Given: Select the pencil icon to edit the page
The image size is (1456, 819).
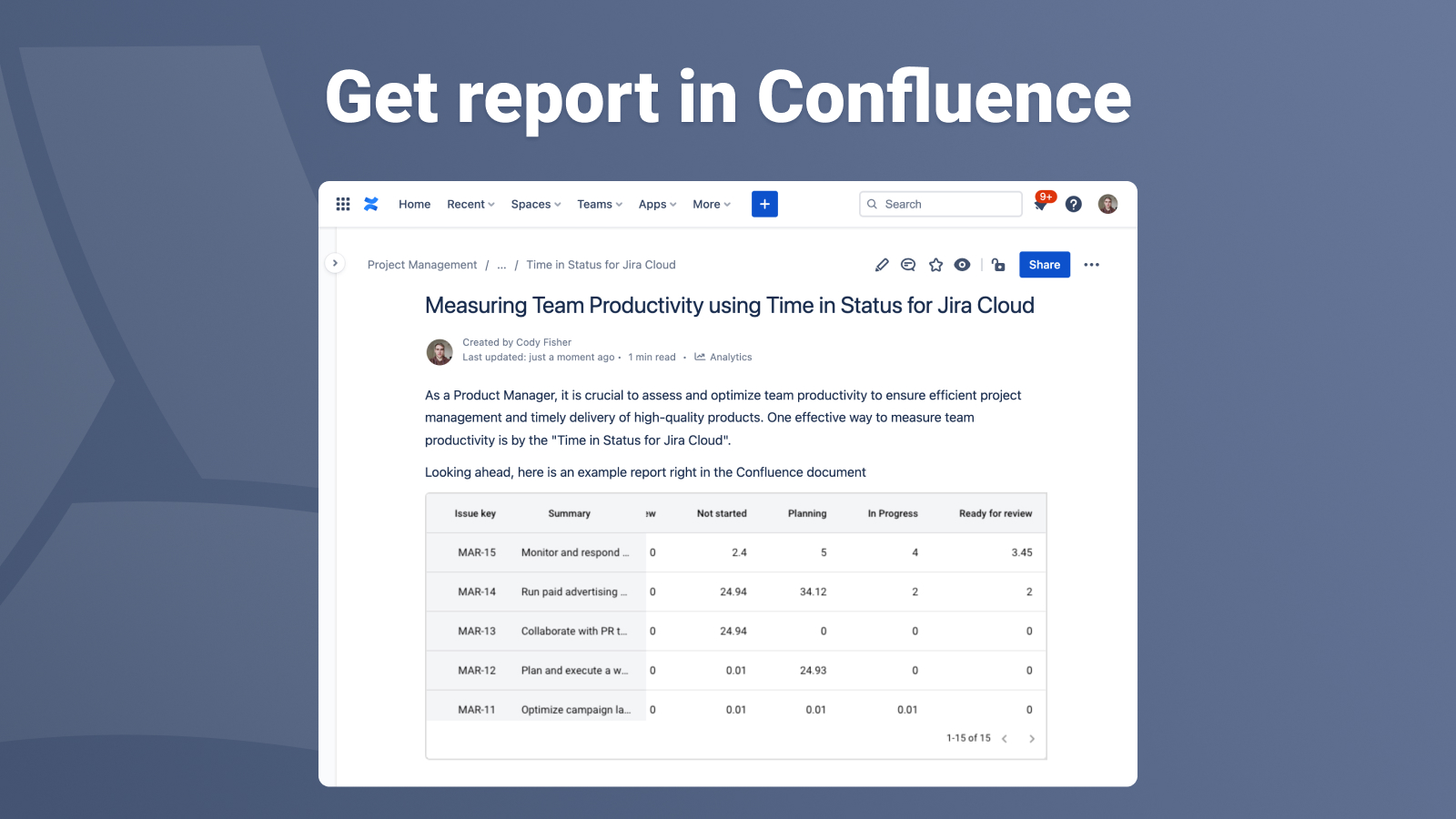Looking at the screenshot, I should [881, 265].
